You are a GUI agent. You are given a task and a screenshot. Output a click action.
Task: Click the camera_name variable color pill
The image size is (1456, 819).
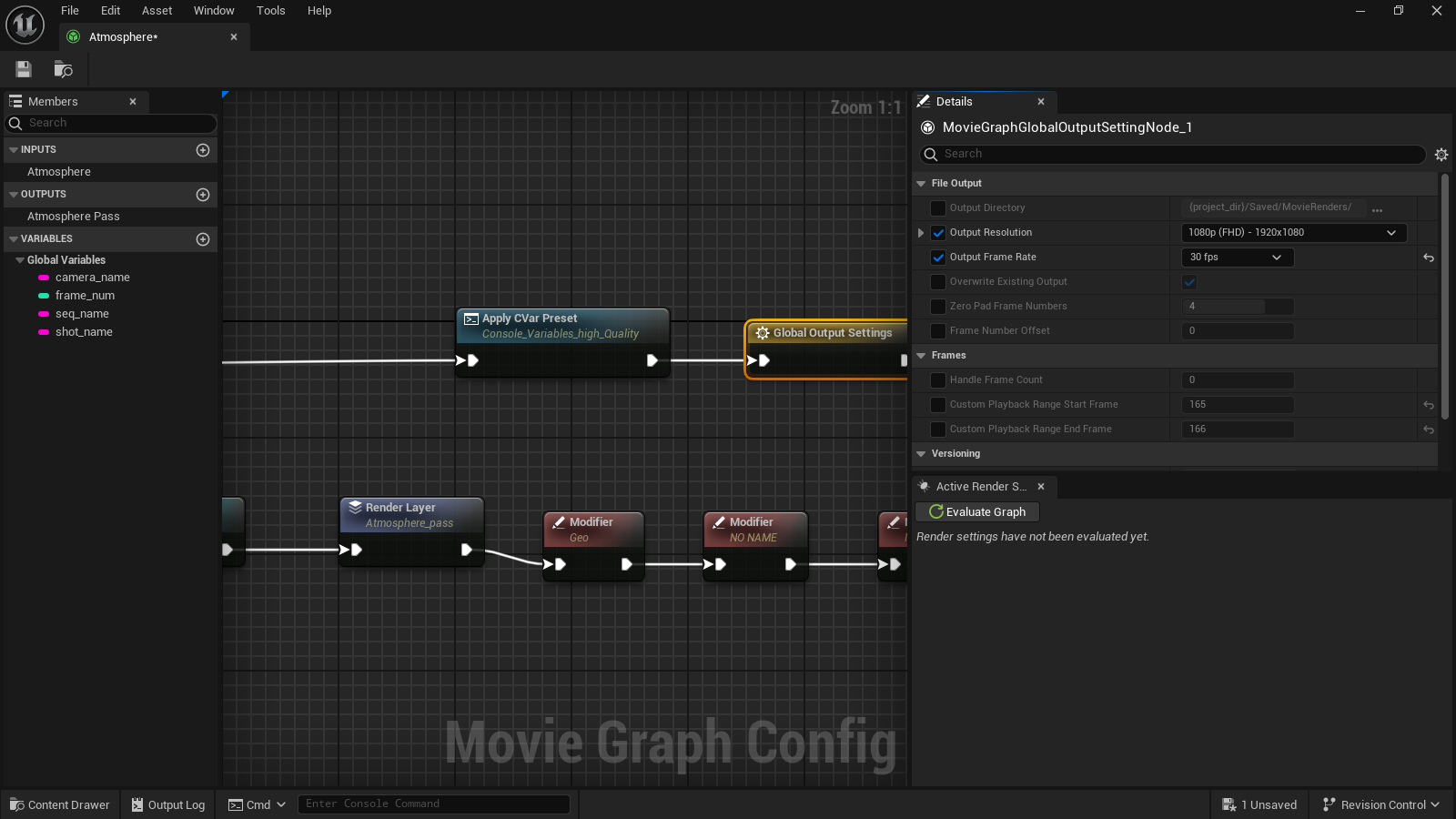(x=44, y=278)
